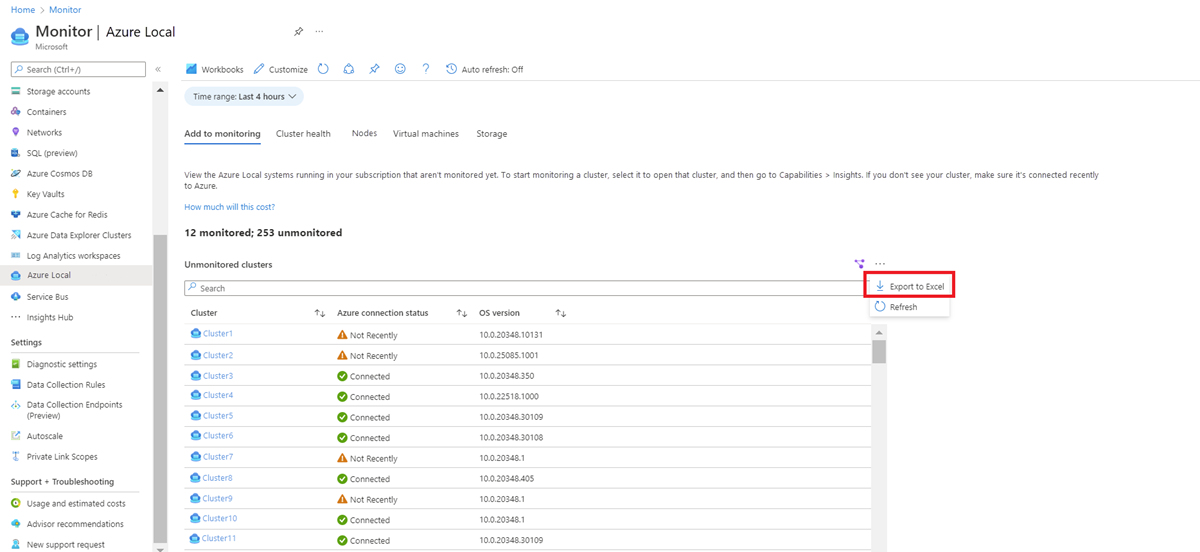1200x552 pixels.
Task: Choose Export to Excel from the menu
Action: (x=910, y=286)
